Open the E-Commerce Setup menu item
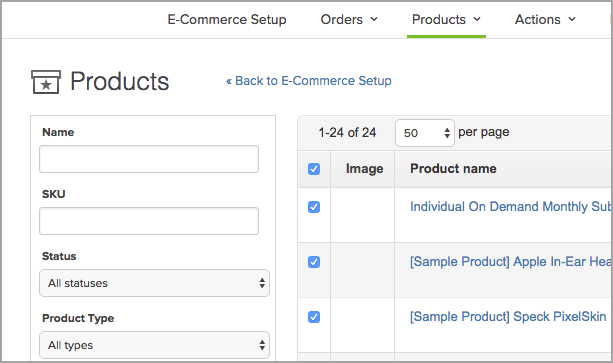Viewport: 613px width, 363px height. tap(227, 20)
